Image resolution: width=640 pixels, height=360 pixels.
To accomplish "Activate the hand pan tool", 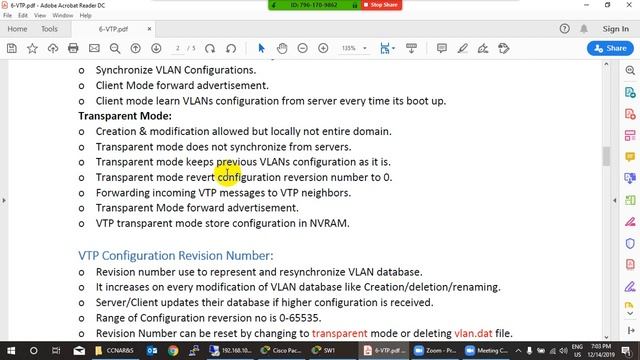I will (x=282, y=49).
